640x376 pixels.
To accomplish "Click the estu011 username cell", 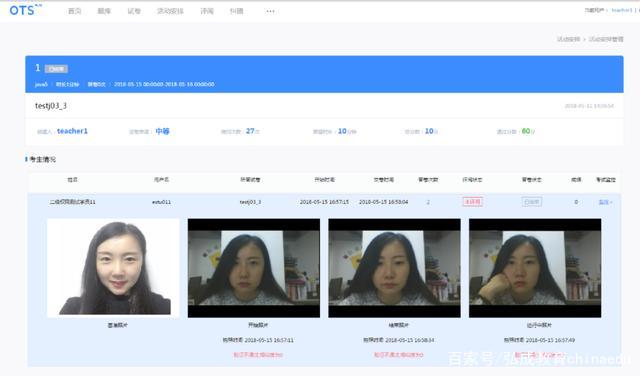I will [161, 202].
